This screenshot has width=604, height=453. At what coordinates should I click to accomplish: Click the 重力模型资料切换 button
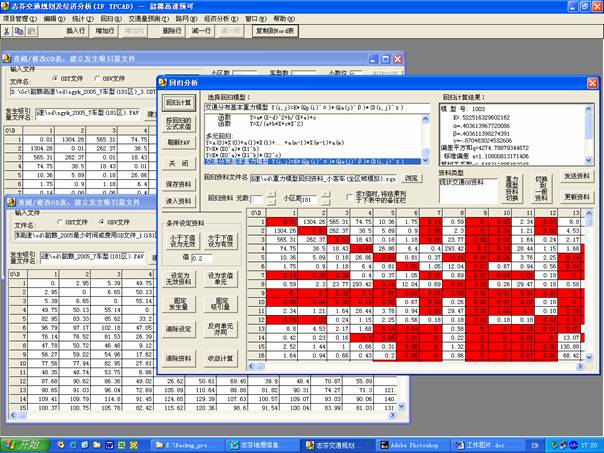click(x=512, y=189)
